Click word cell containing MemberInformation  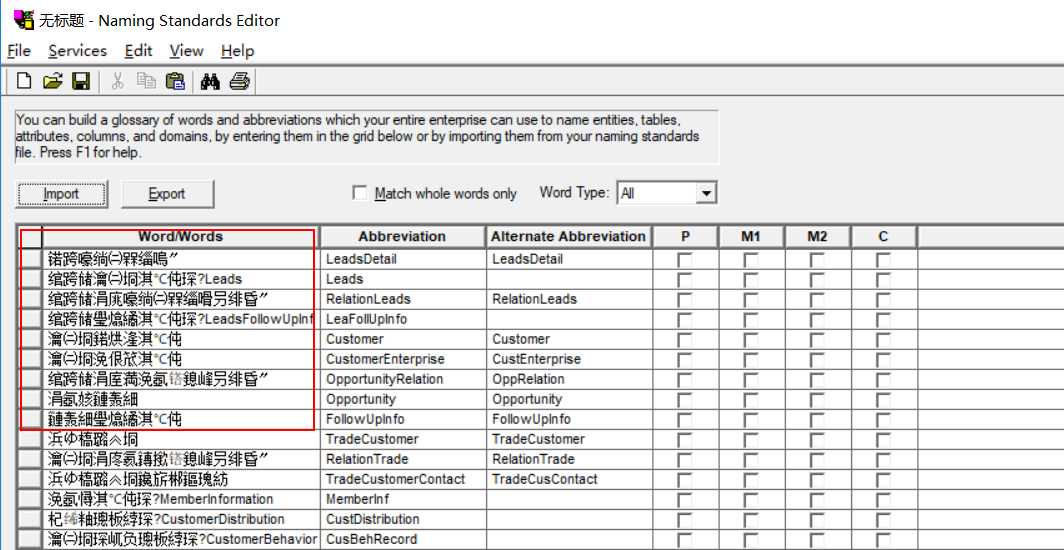(180, 500)
